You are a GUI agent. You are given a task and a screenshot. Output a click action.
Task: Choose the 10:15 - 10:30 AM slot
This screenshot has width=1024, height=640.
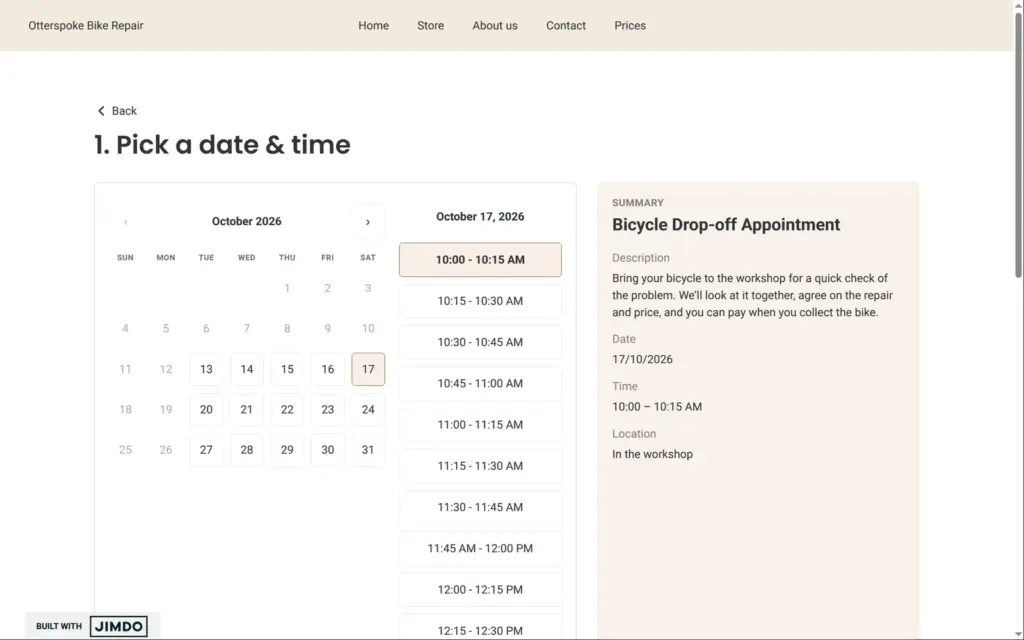pos(480,301)
